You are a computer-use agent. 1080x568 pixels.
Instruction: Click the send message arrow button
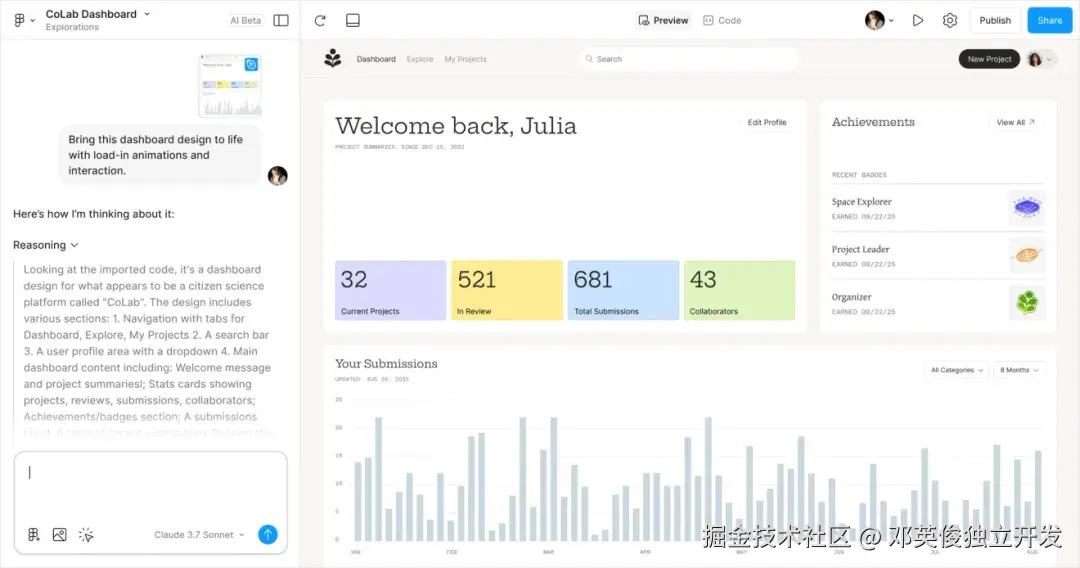tap(267, 535)
